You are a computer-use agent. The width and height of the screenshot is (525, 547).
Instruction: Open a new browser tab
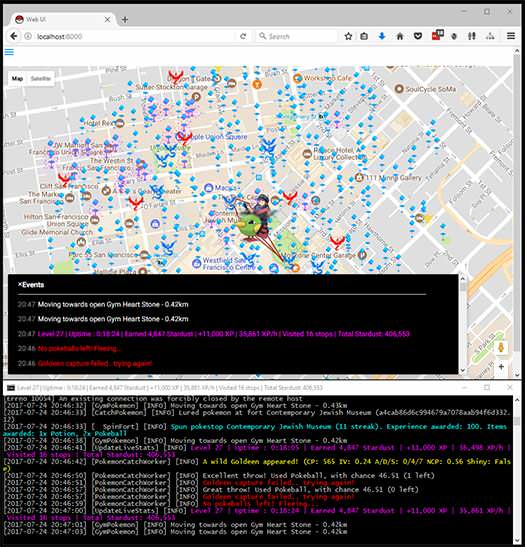(x=125, y=20)
